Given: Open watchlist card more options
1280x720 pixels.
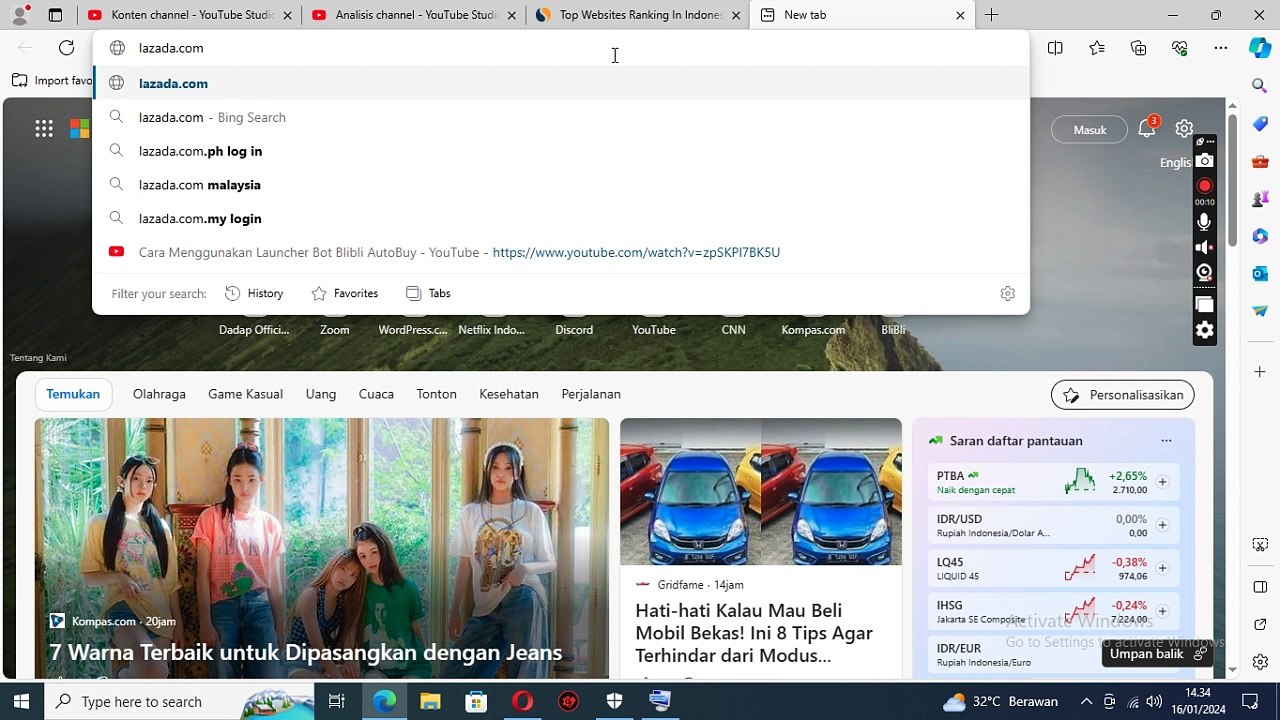Looking at the screenshot, I should click(x=1166, y=441).
